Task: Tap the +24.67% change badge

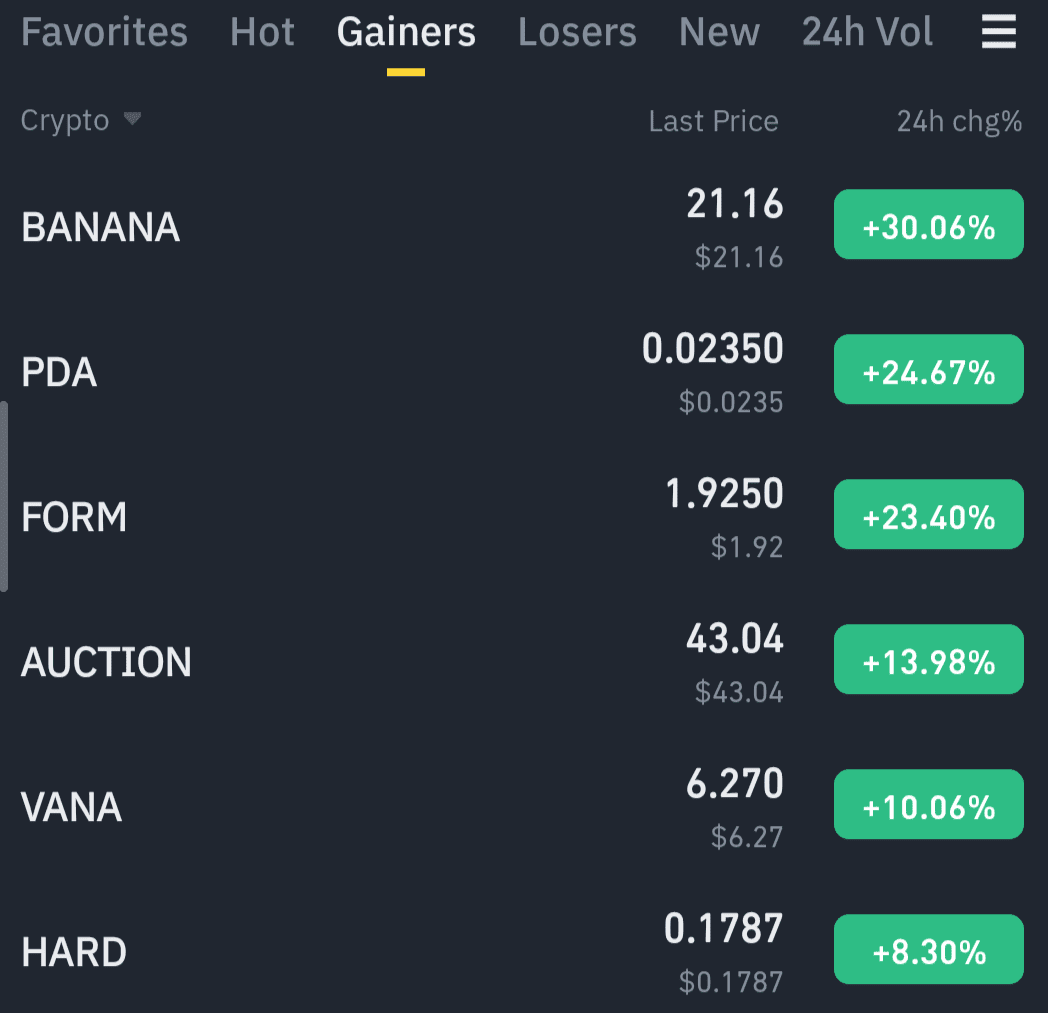Action: point(928,370)
